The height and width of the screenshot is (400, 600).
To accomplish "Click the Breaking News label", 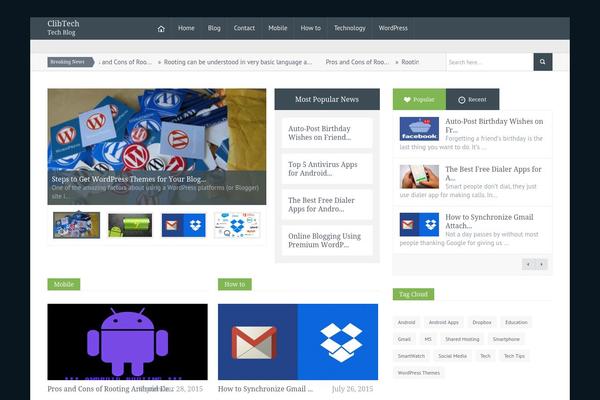I will pyautogui.click(x=70, y=62).
